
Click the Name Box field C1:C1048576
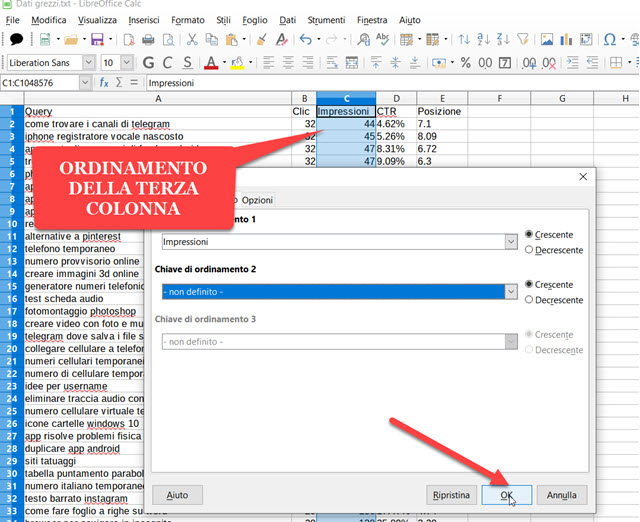click(40, 83)
